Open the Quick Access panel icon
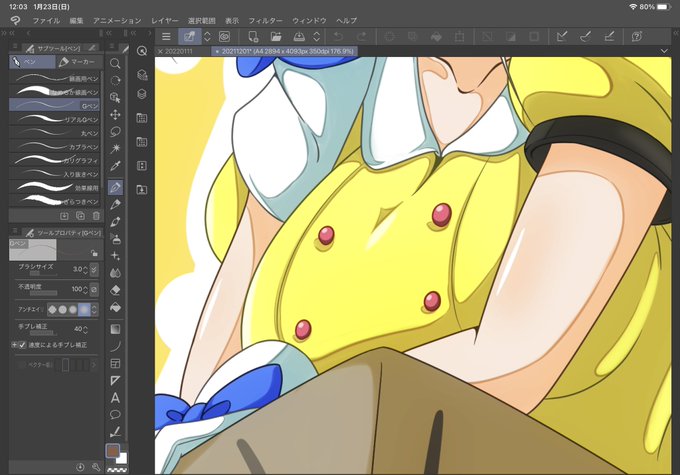 coord(142,51)
